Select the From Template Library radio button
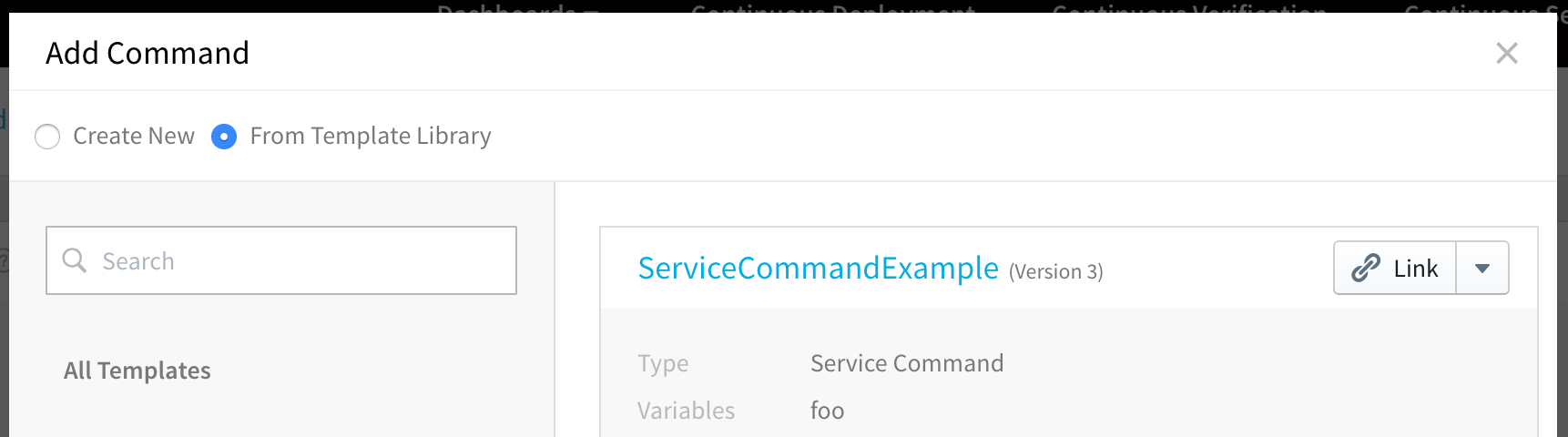This screenshot has height=437, width=1568. click(x=224, y=137)
